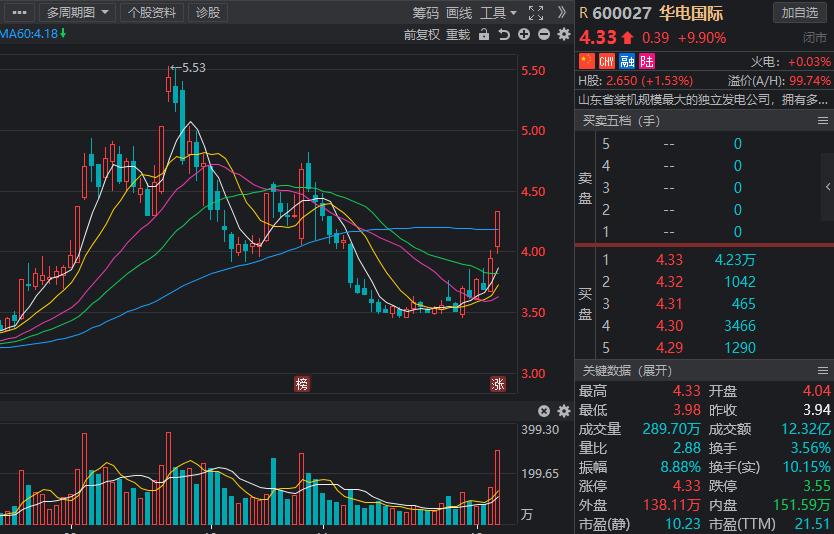Click stock code 600027
Image resolution: width=834 pixels, height=534 pixels.
click(x=621, y=13)
